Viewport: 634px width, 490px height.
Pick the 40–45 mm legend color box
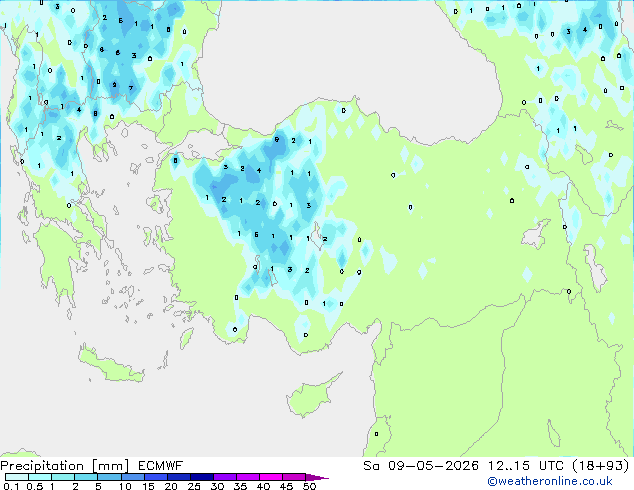pyautogui.click(x=271, y=477)
